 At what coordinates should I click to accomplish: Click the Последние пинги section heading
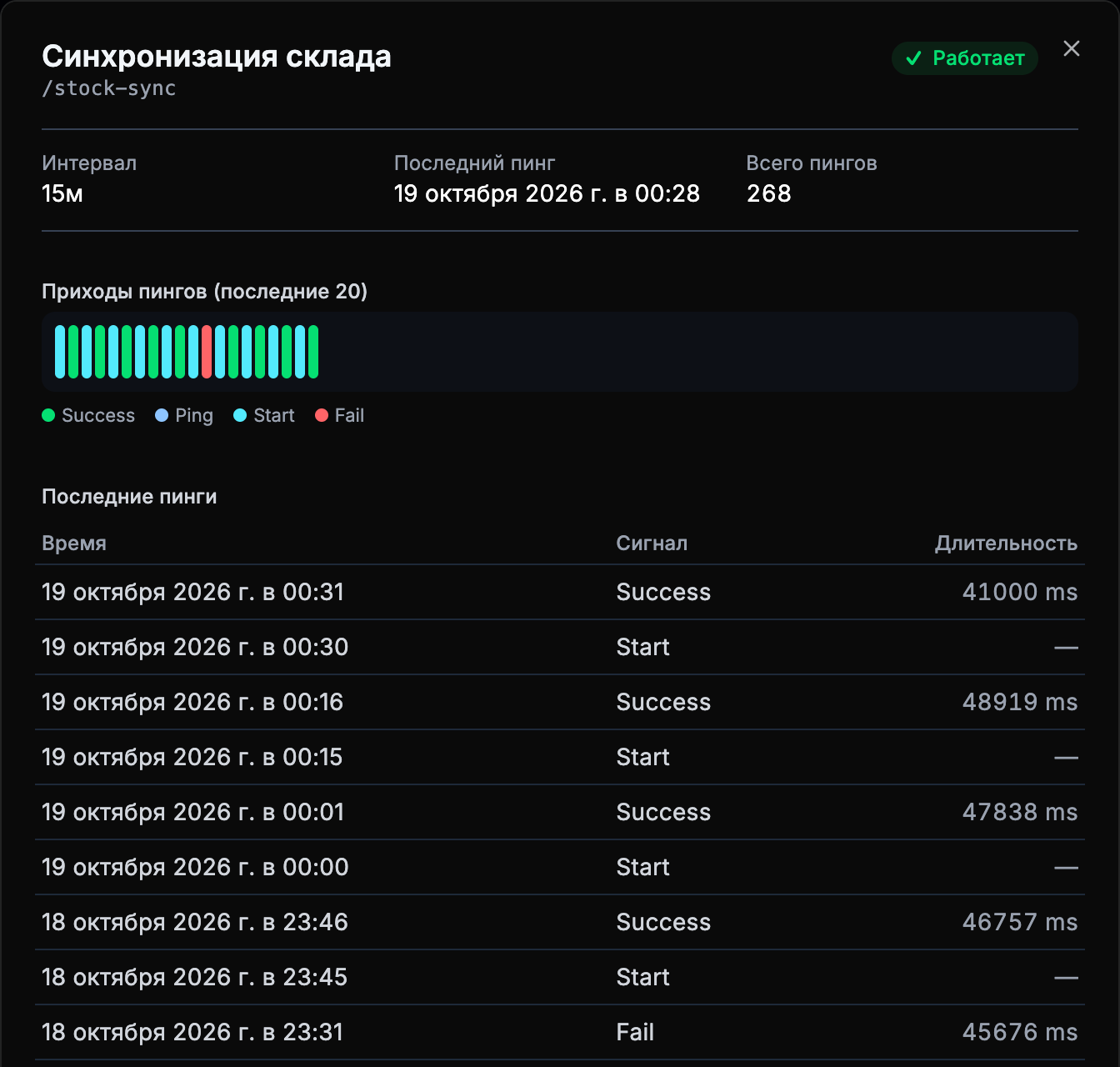pos(129,497)
